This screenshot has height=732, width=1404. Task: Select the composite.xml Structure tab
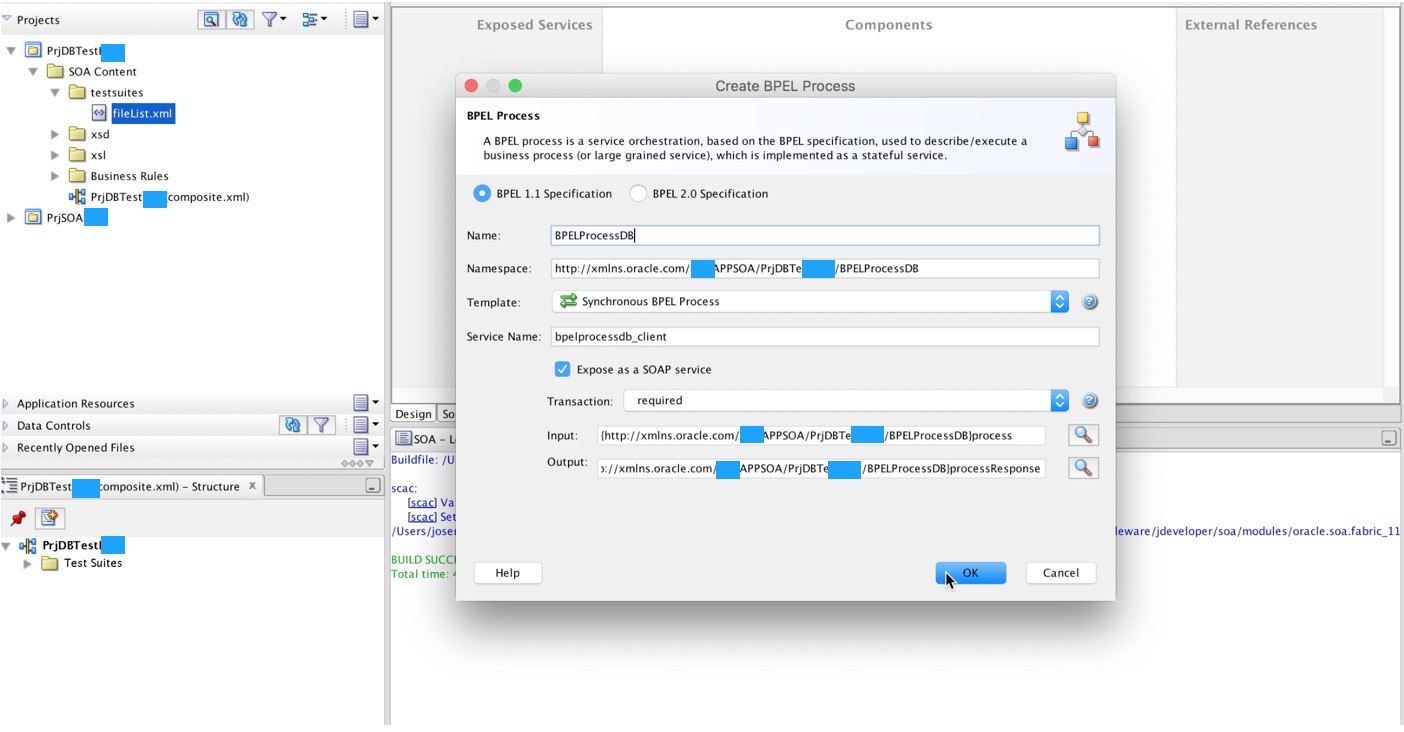click(130, 486)
